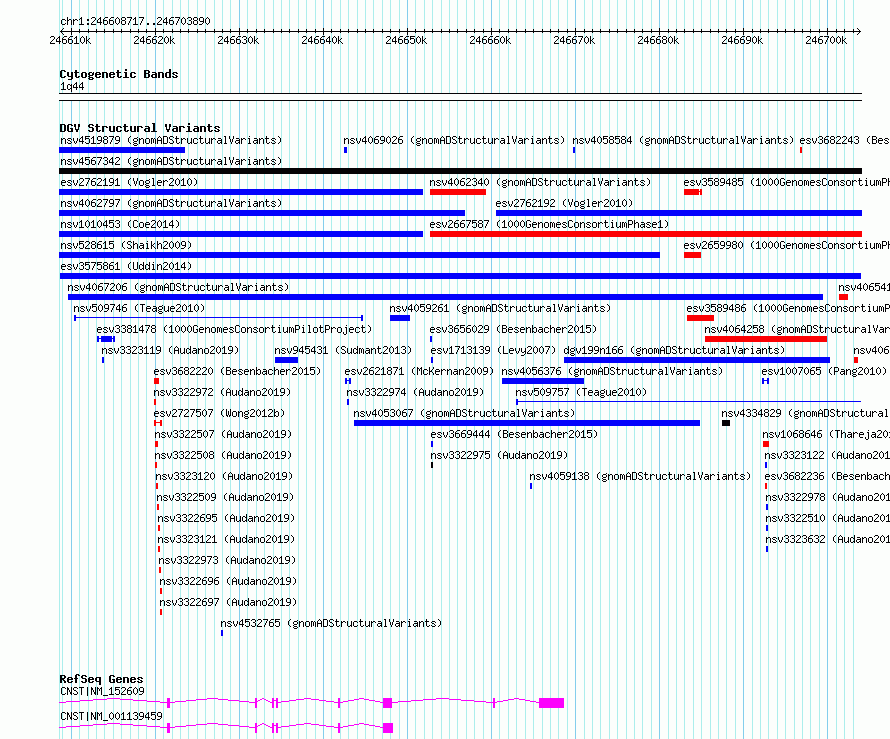
Task: Click dgv199n166 gnomAD label
Action: click(x=674, y=350)
